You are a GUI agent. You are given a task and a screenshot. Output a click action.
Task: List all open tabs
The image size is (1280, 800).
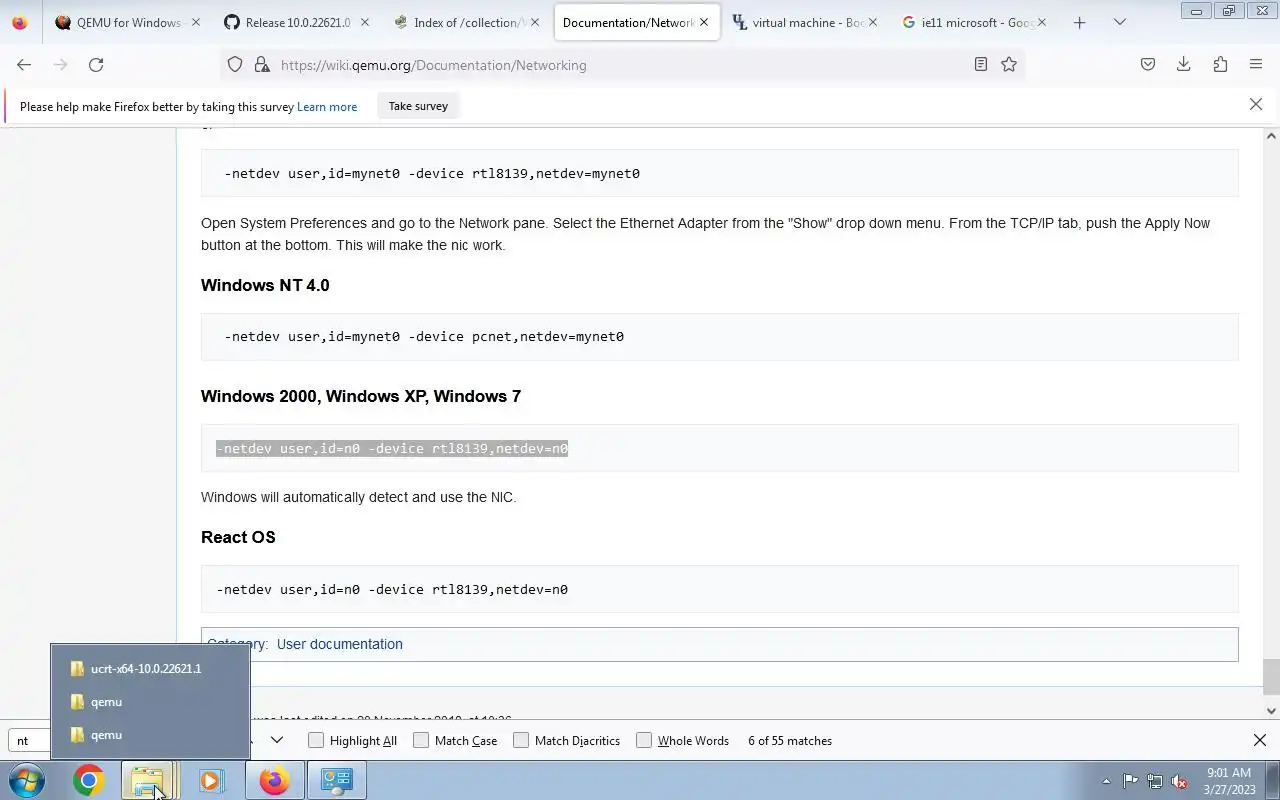click(1120, 22)
